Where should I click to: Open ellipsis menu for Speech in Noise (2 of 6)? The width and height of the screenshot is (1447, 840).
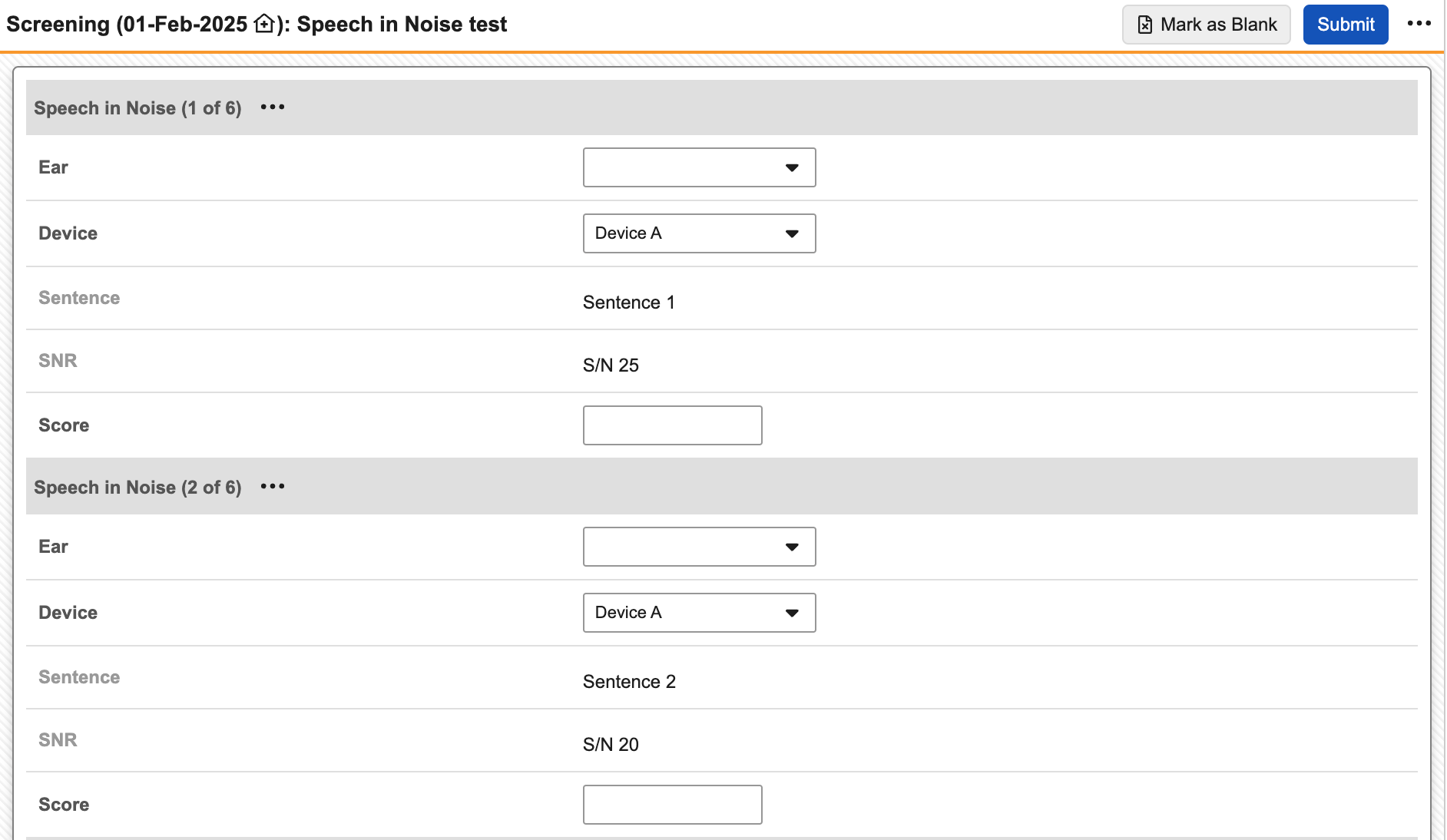click(x=273, y=487)
